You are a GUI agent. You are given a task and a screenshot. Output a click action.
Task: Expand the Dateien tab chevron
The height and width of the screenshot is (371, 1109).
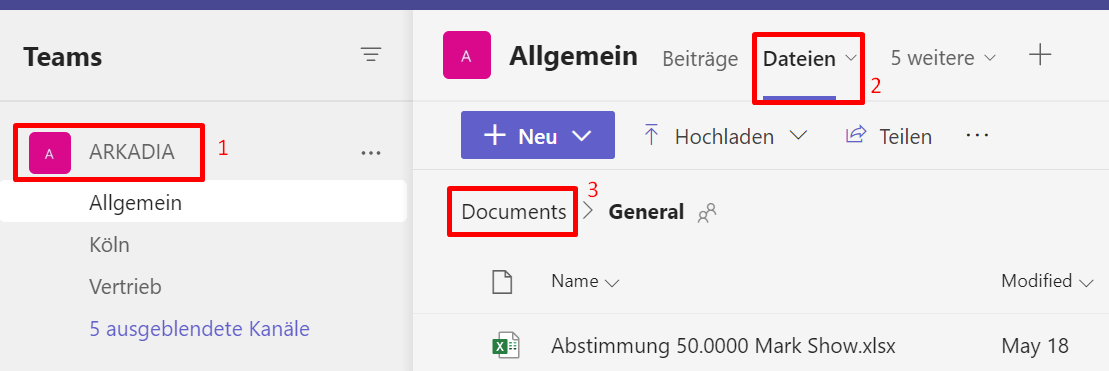click(852, 58)
